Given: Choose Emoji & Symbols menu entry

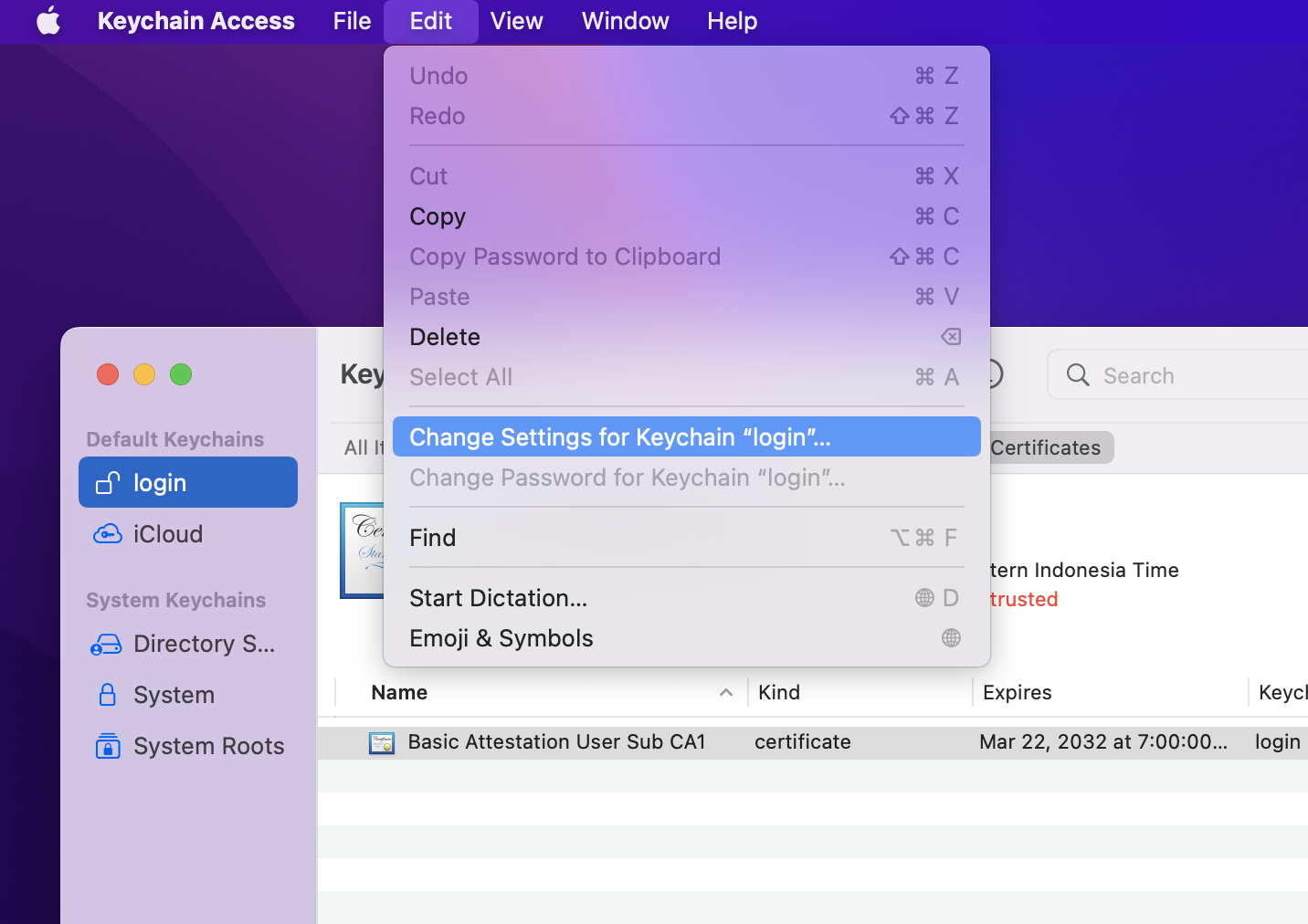Looking at the screenshot, I should point(686,638).
